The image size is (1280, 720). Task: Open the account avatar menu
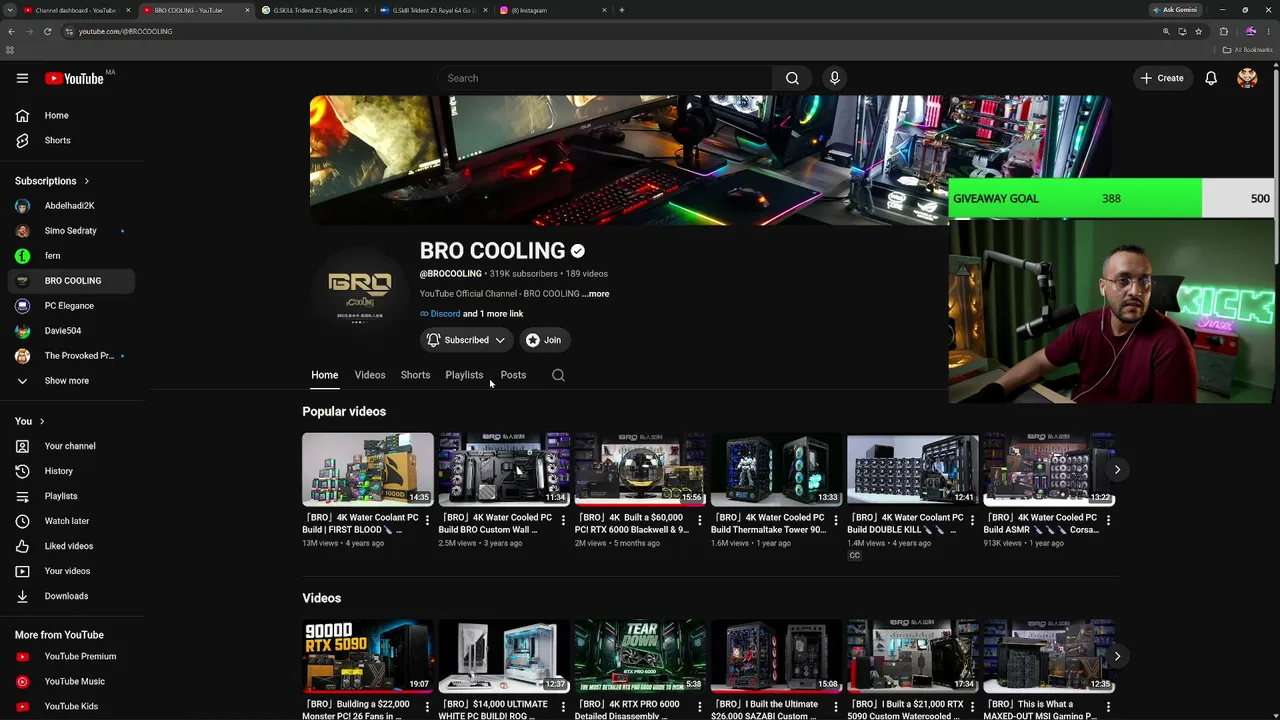(x=1247, y=78)
